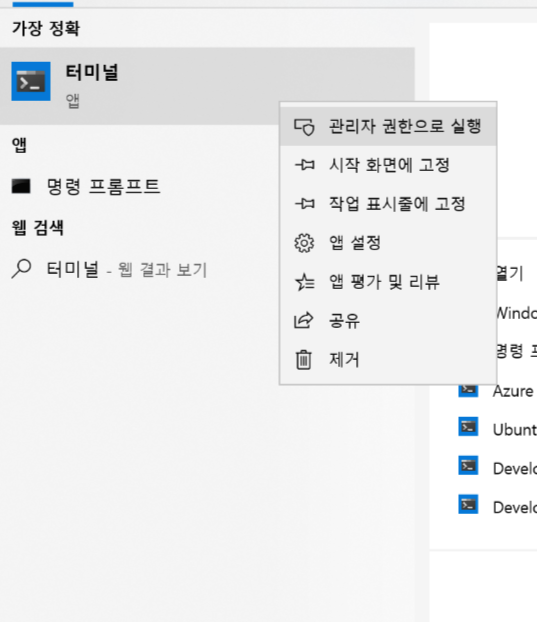537x622 pixels.
Task: Open the 터미널 best match result
Action: tap(207, 86)
